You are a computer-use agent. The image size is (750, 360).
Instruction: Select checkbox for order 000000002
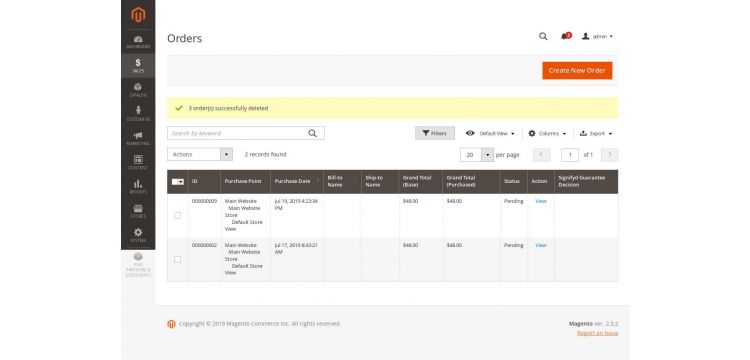[177, 260]
